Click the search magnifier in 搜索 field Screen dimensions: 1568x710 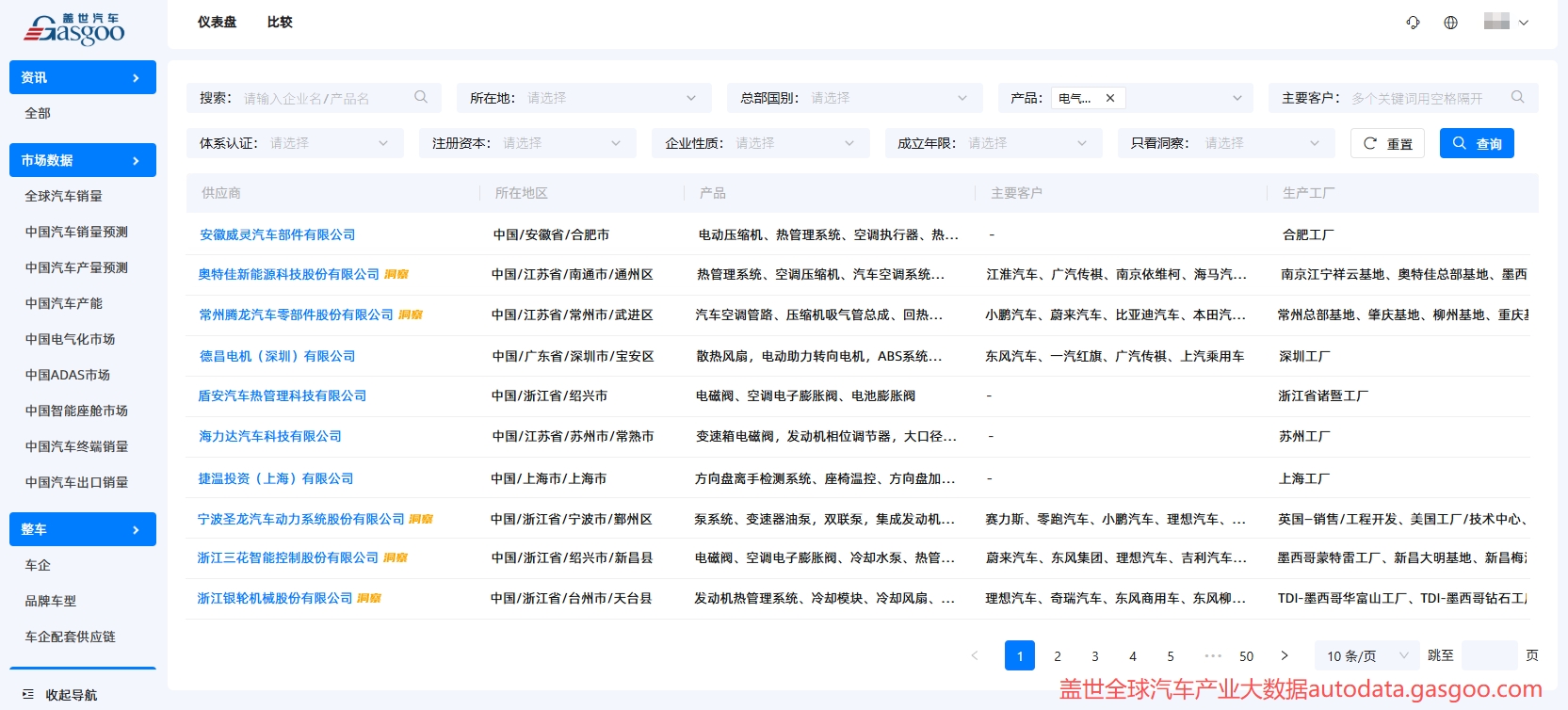(421, 97)
